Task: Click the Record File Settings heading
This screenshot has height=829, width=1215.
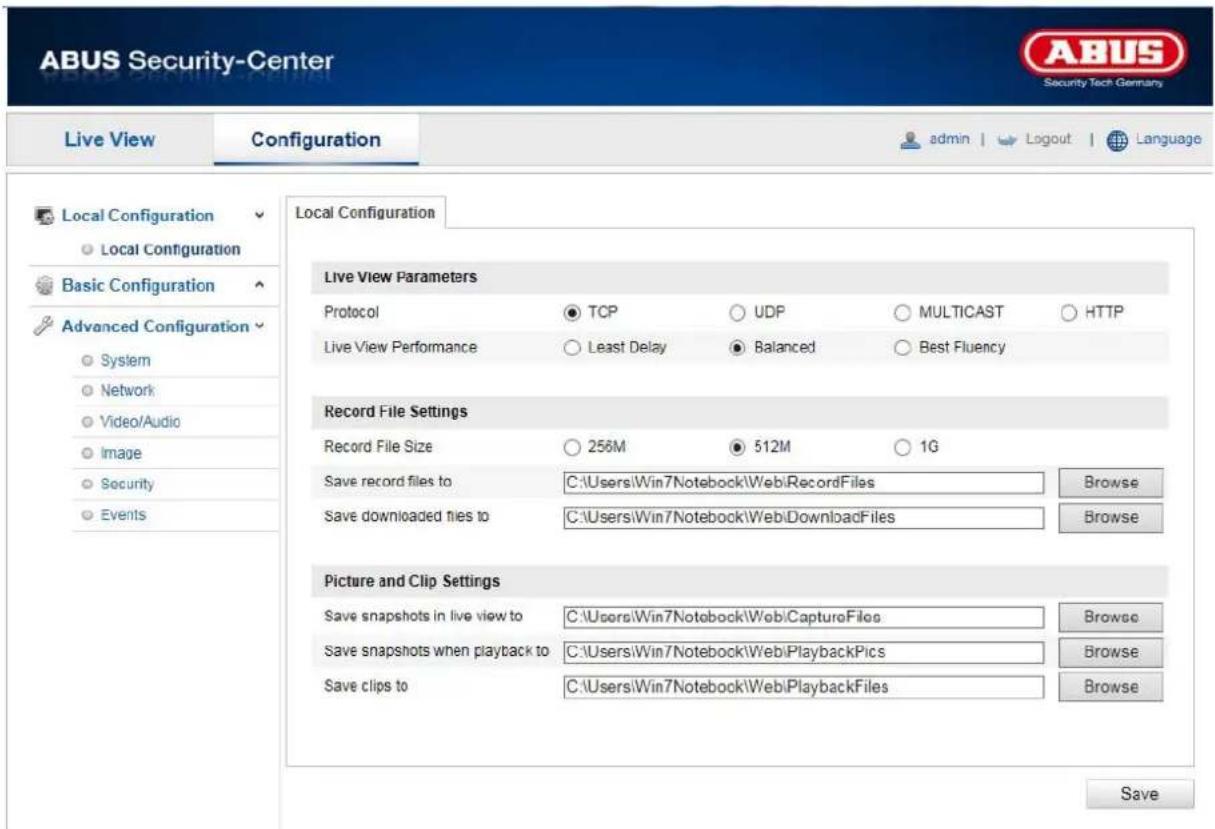Action: point(396,411)
